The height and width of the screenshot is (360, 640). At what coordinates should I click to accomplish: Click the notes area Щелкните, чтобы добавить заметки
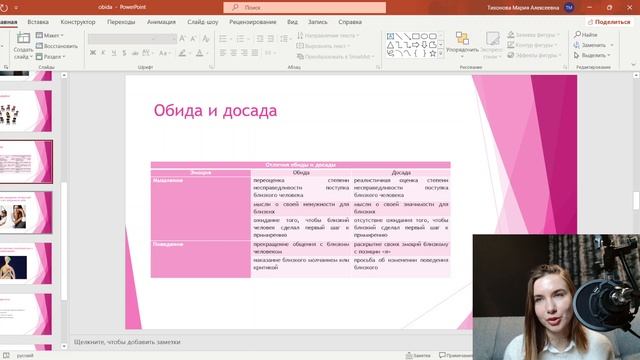[x=127, y=342]
